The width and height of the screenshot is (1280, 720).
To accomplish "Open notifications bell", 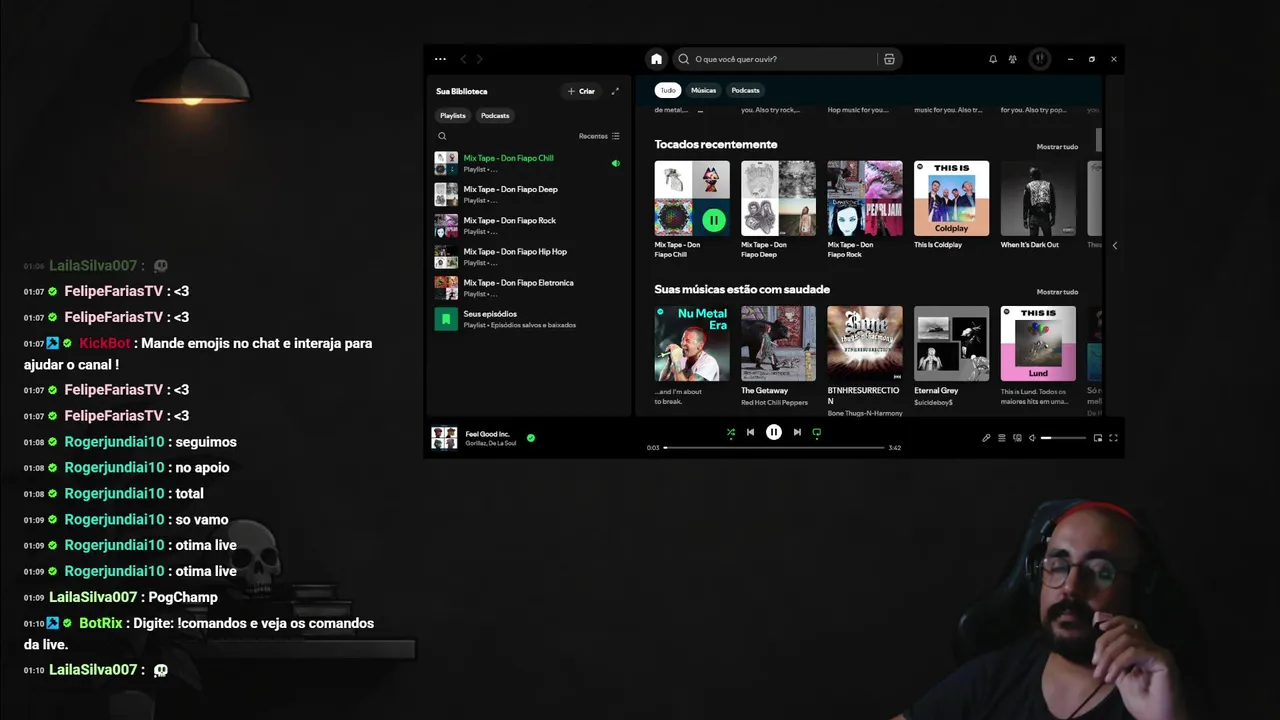I will click(993, 59).
